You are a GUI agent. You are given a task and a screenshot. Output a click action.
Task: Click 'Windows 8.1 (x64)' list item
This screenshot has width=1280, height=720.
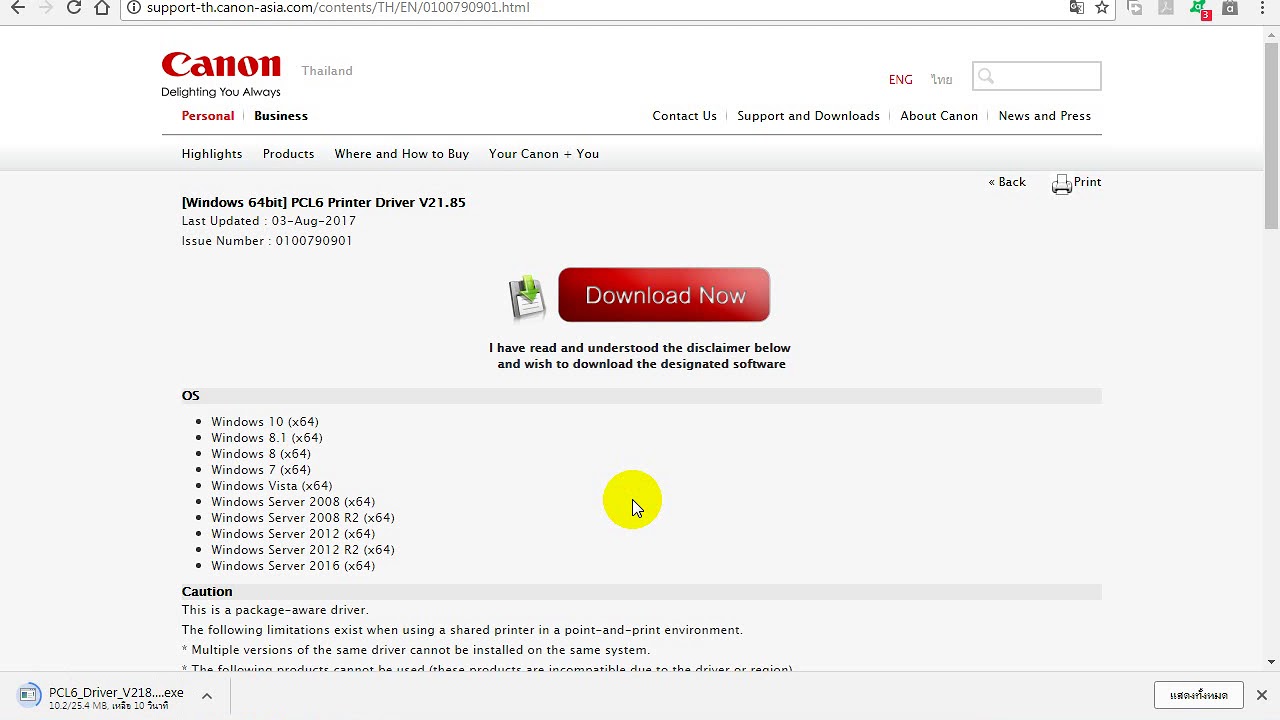pyautogui.click(x=267, y=438)
